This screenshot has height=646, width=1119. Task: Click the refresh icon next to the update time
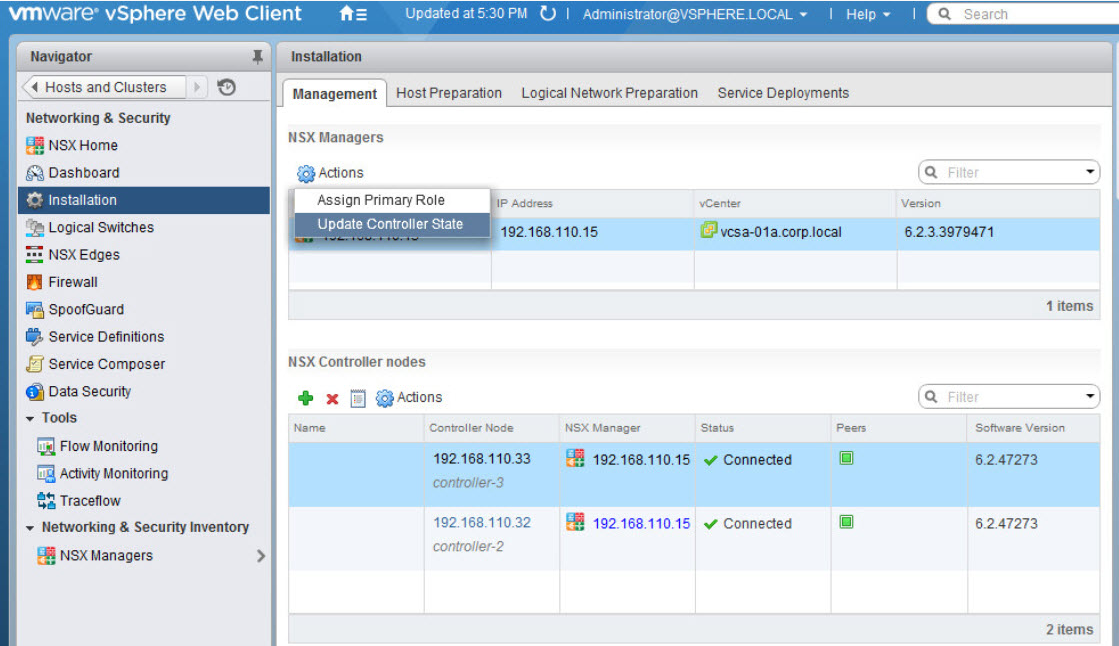546,14
